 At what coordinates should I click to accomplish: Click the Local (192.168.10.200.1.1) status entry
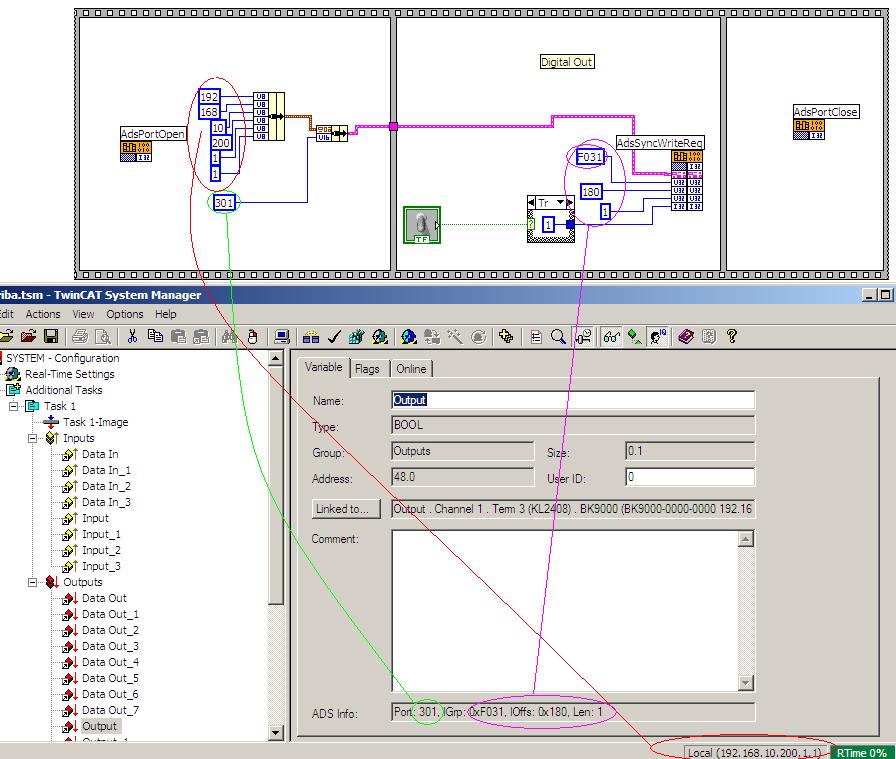[754, 753]
